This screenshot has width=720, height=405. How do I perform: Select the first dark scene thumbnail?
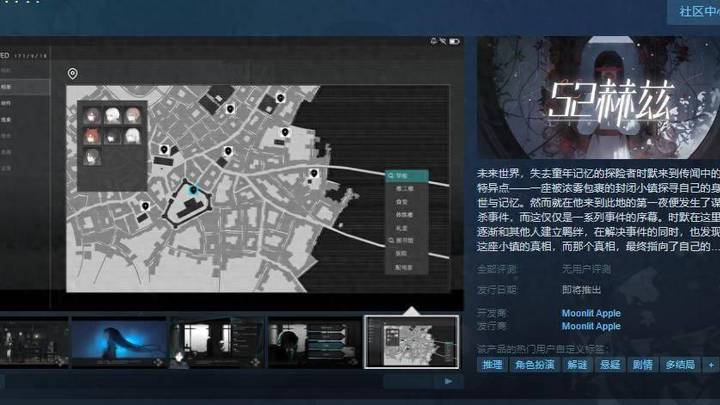pos(33,342)
